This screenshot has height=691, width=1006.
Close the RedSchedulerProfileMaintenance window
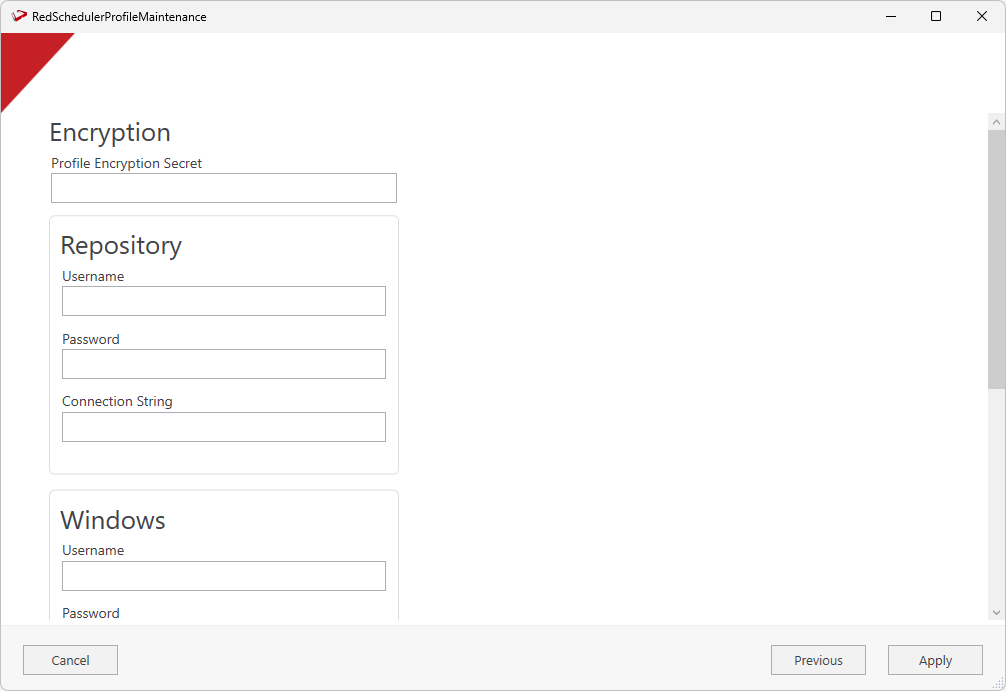tap(982, 16)
